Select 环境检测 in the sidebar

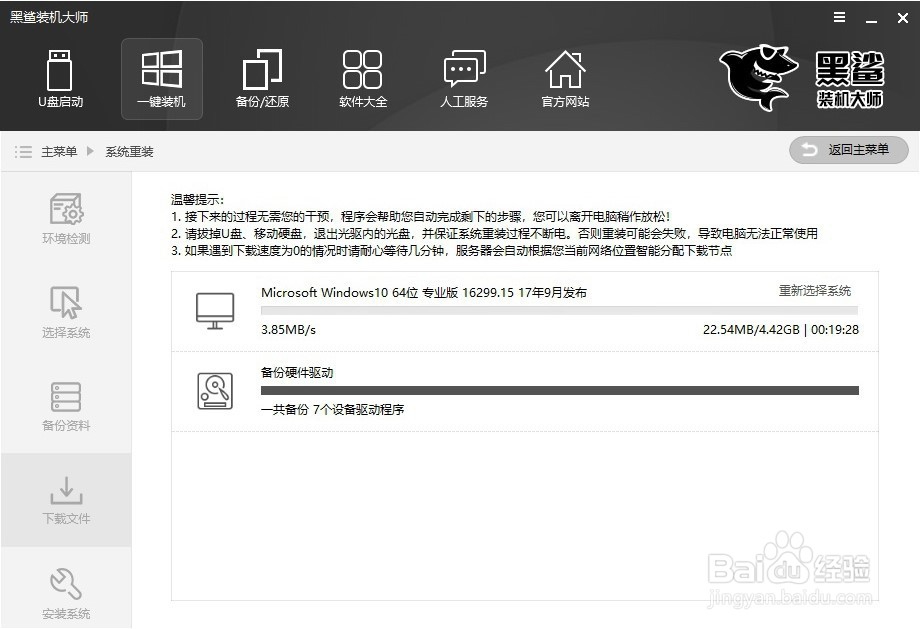65,215
